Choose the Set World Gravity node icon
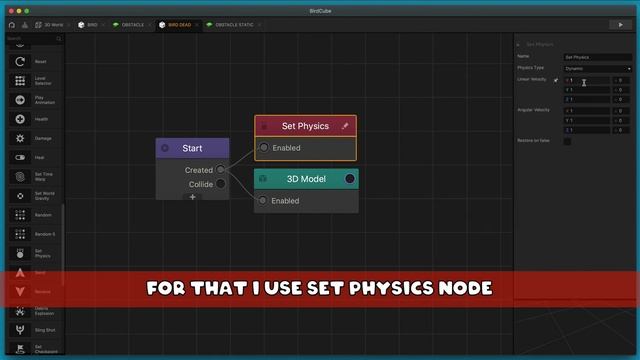Viewport: 640px width, 360px height. coord(20,196)
